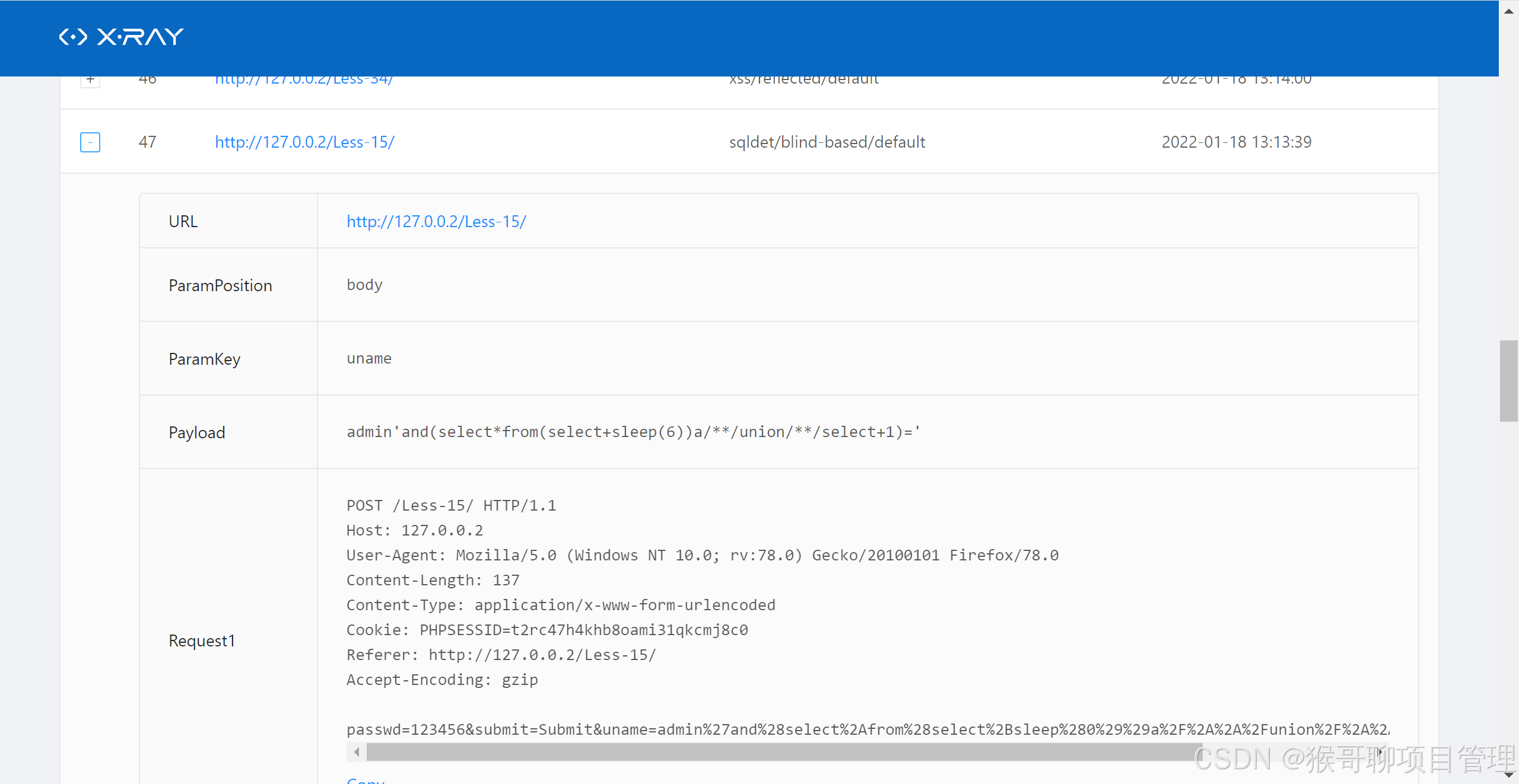Click the request box left scroll arrow
Image resolution: width=1519 pixels, height=784 pixels.
point(357,752)
